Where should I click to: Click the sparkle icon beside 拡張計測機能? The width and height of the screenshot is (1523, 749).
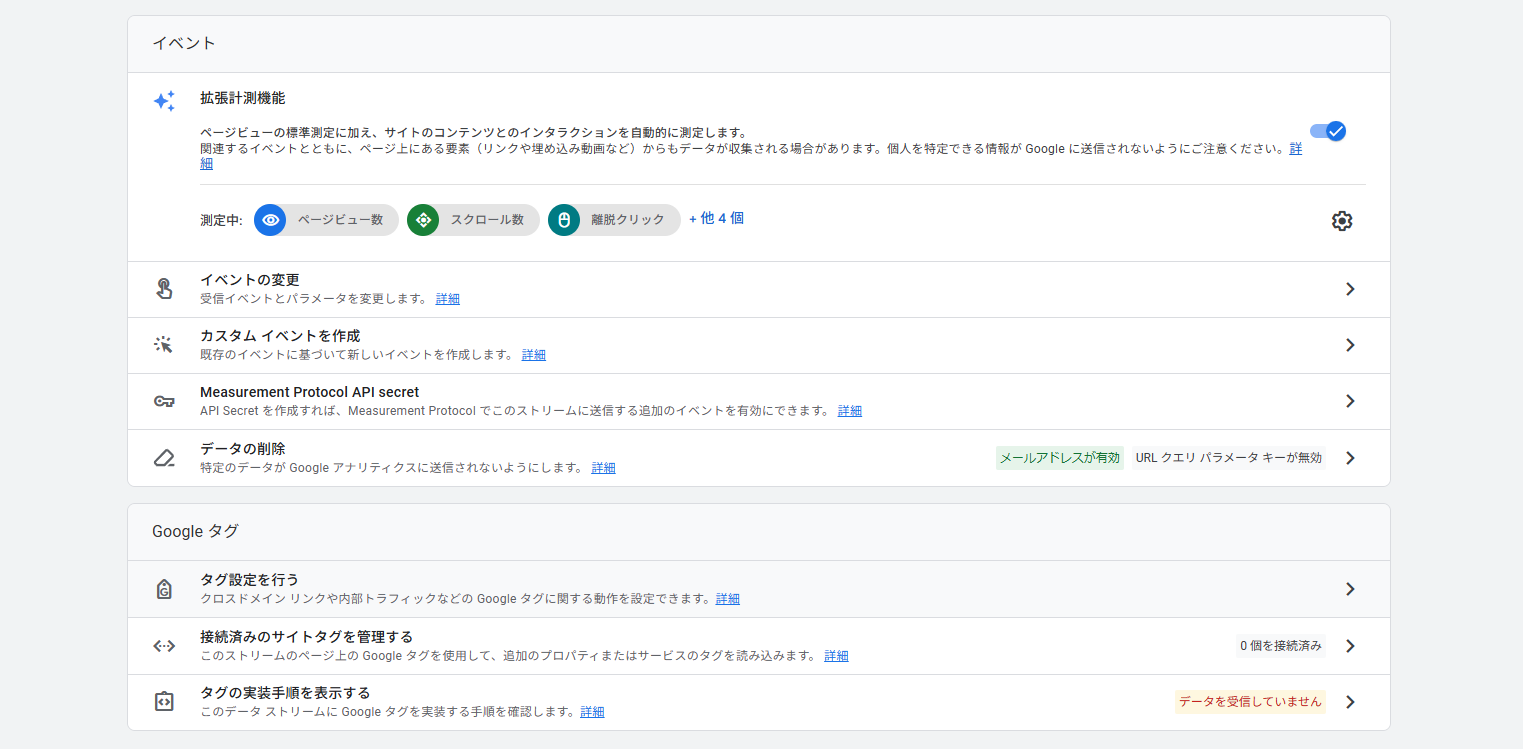pyautogui.click(x=164, y=101)
